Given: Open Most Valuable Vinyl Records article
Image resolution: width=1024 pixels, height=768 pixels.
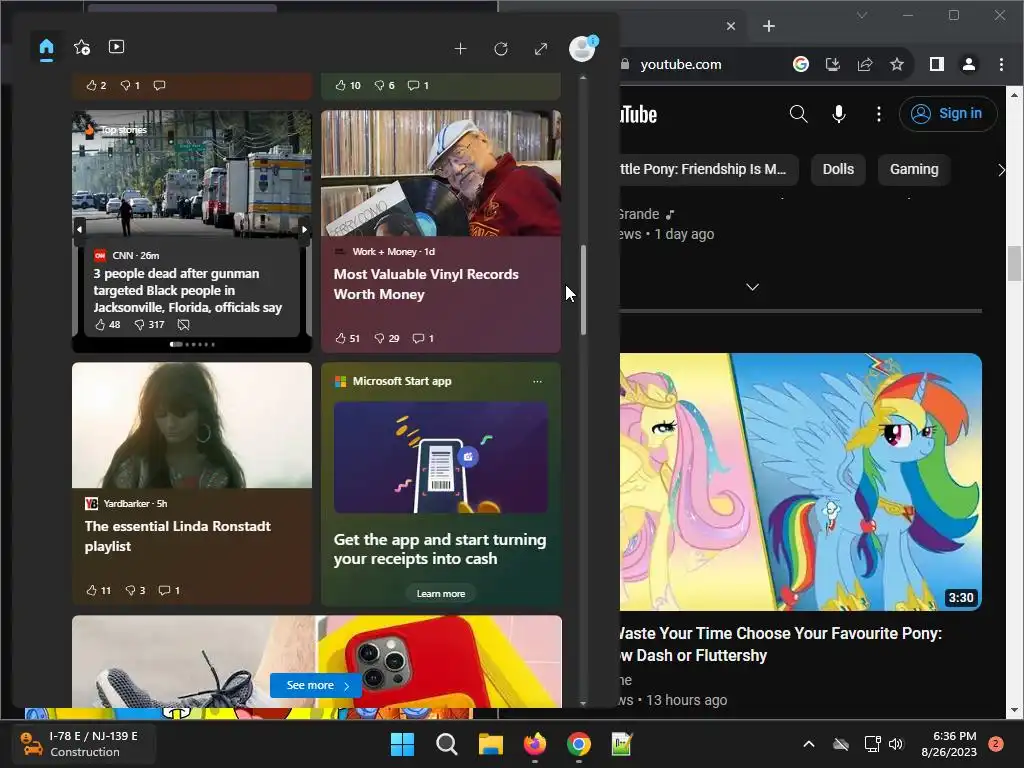Looking at the screenshot, I should point(426,284).
